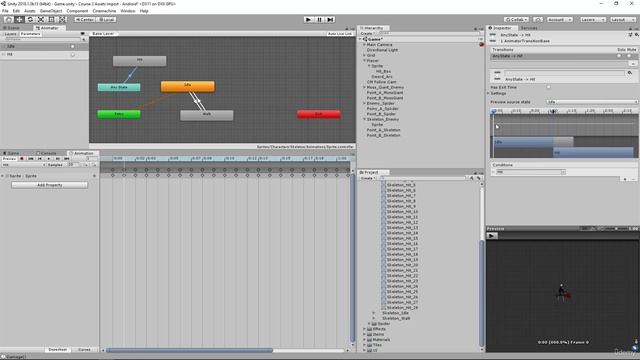
Task: Open the Account dropdown
Action: pos(560,20)
